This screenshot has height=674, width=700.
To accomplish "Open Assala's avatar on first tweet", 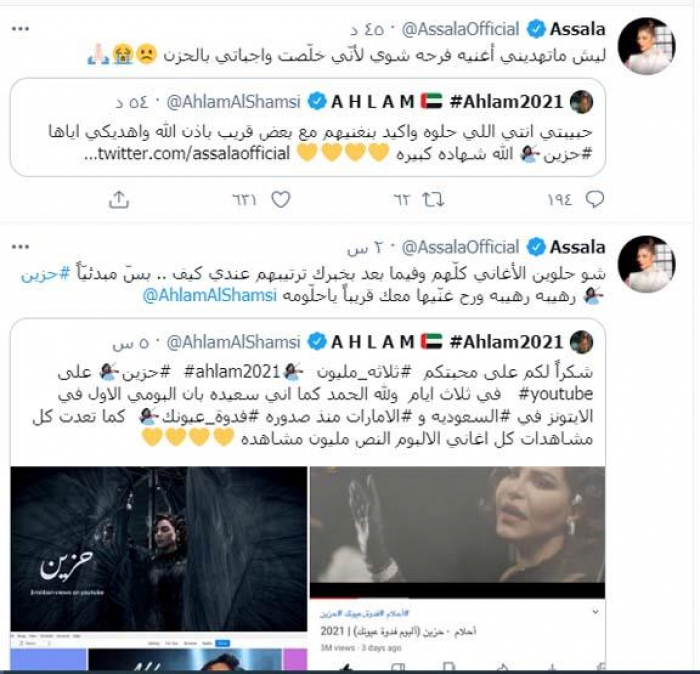I will coord(646,46).
